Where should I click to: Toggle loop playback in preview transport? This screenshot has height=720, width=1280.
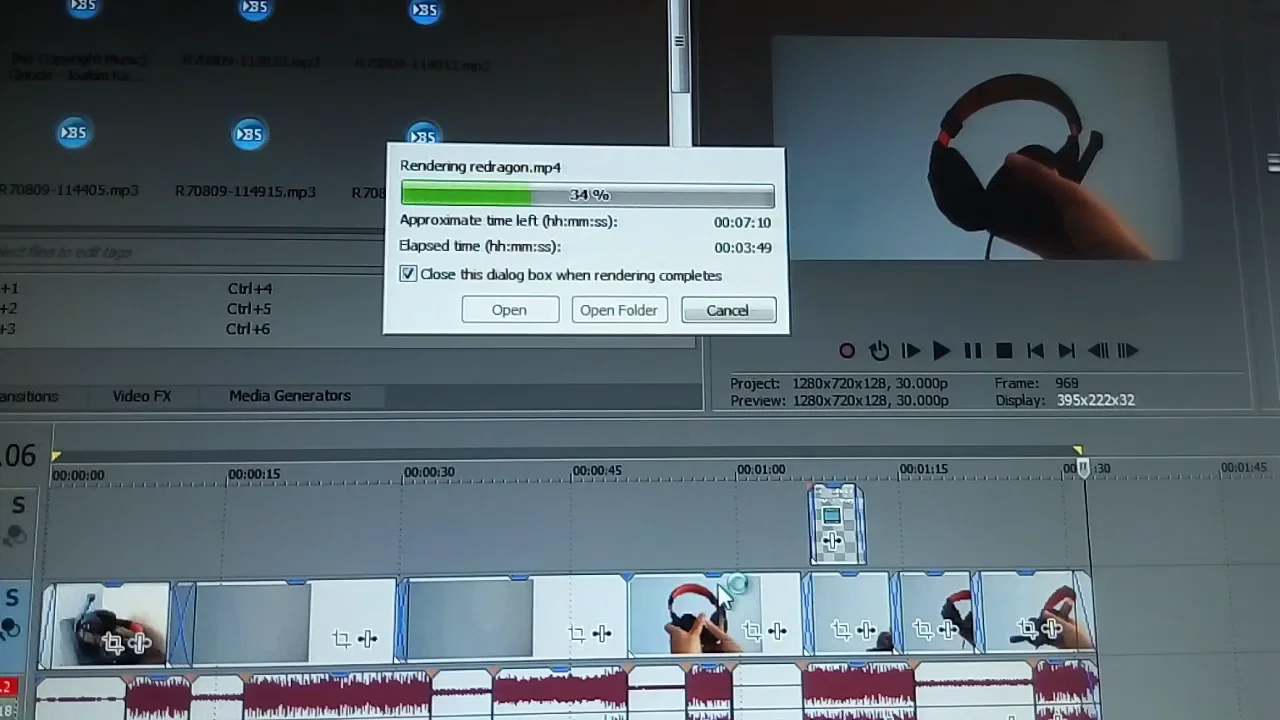(x=879, y=351)
